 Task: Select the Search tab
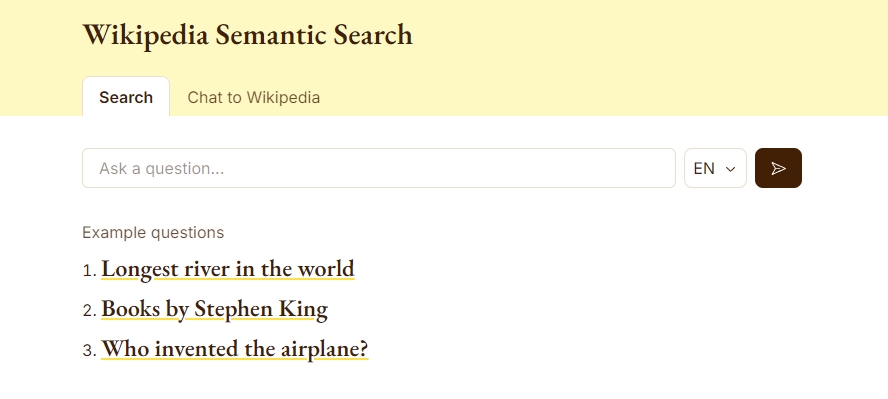pos(126,97)
